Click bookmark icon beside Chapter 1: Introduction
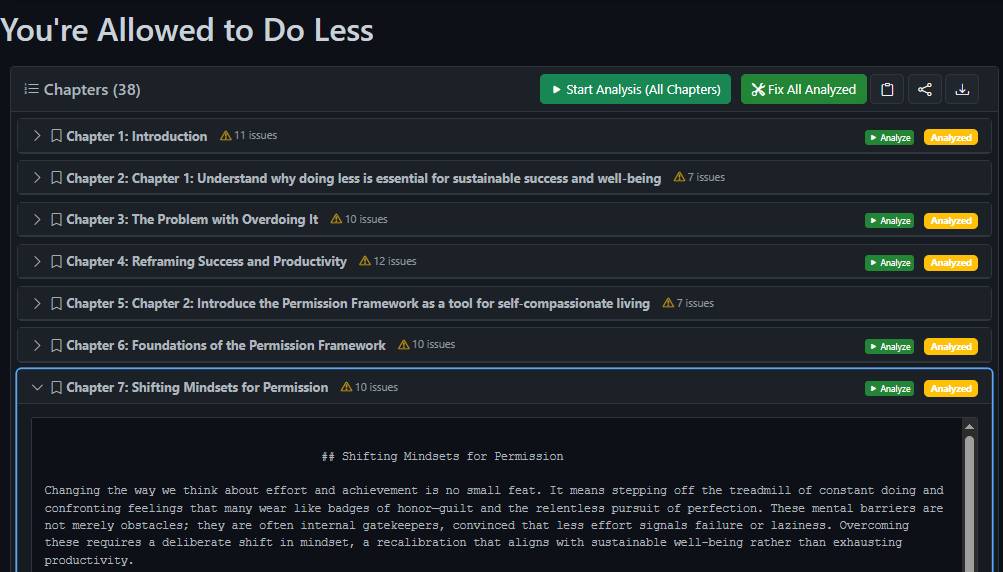Viewport: 1003px width, 572px height. (57, 136)
